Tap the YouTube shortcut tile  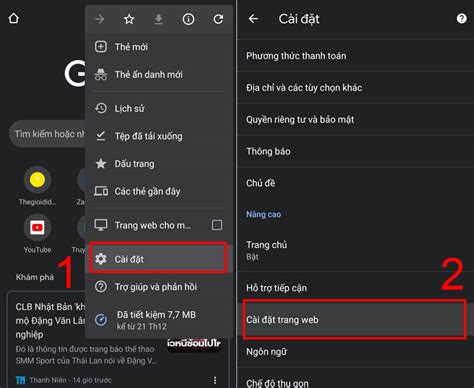point(37,234)
